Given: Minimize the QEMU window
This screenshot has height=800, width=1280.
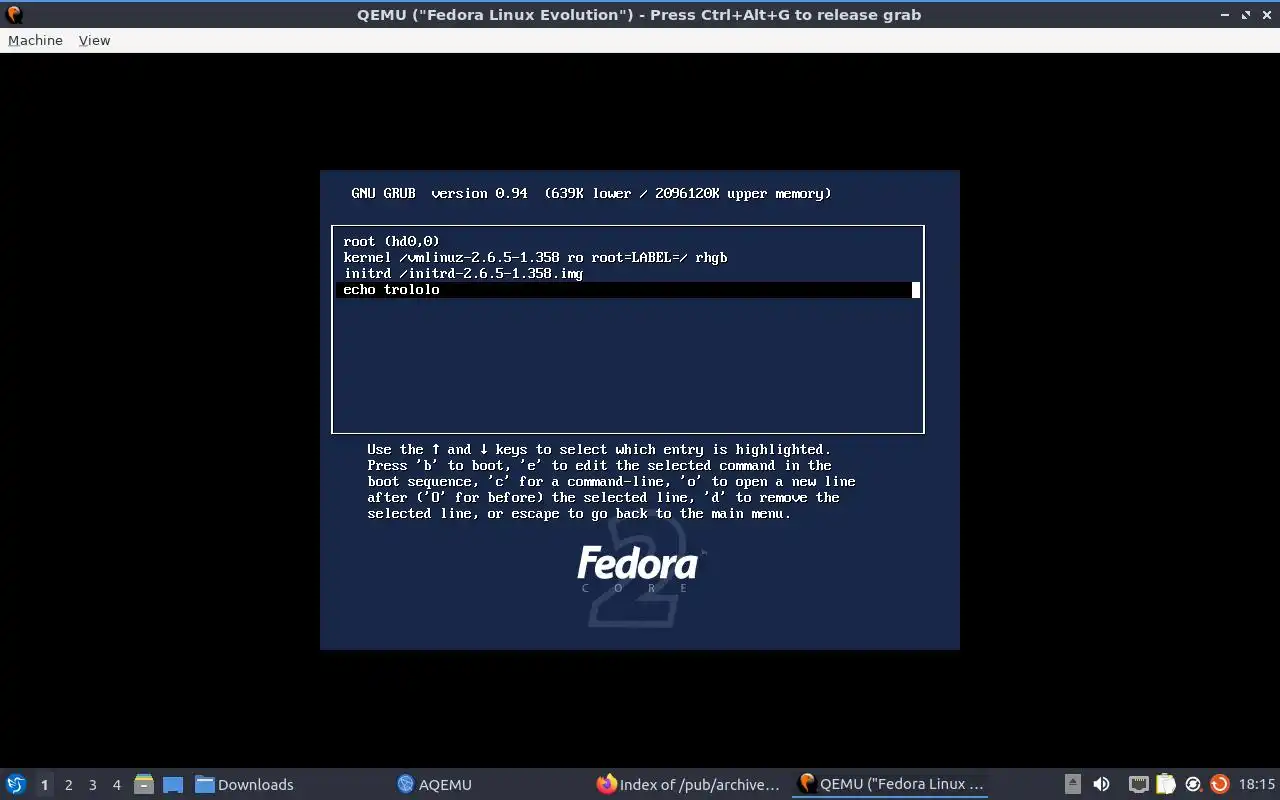Looking at the screenshot, I should tap(1226, 15).
